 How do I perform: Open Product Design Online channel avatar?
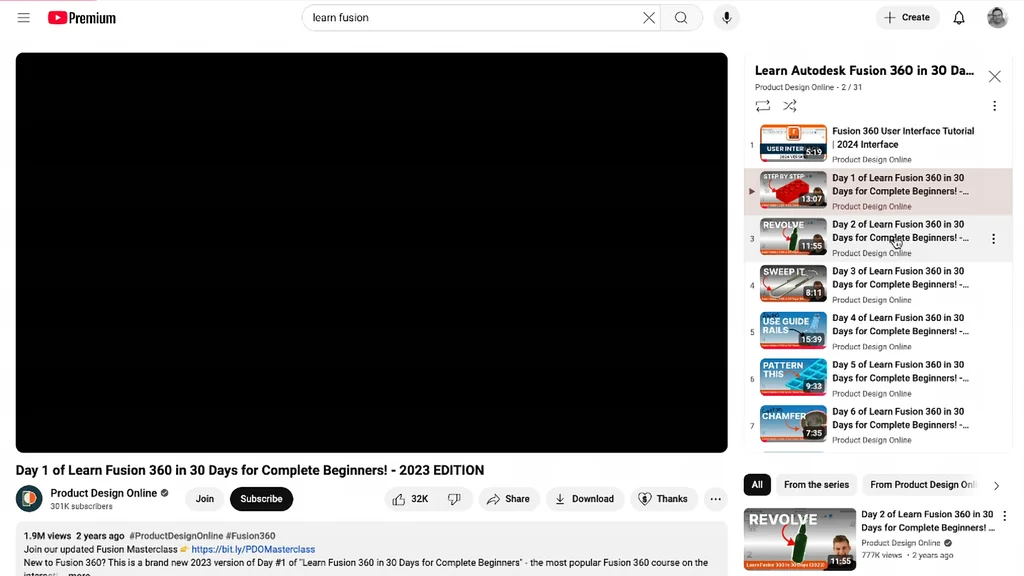pyautogui.click(x=29, y=499)
